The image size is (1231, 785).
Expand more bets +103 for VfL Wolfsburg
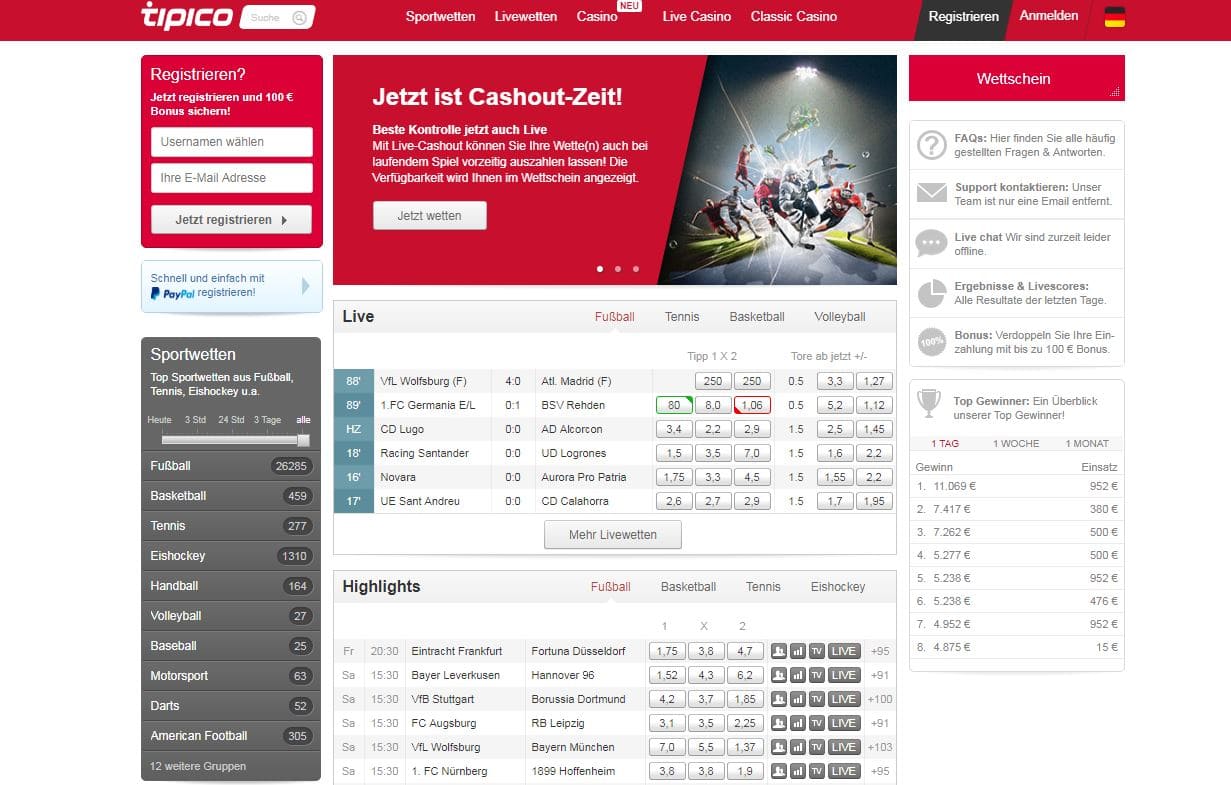pos(880,747)
